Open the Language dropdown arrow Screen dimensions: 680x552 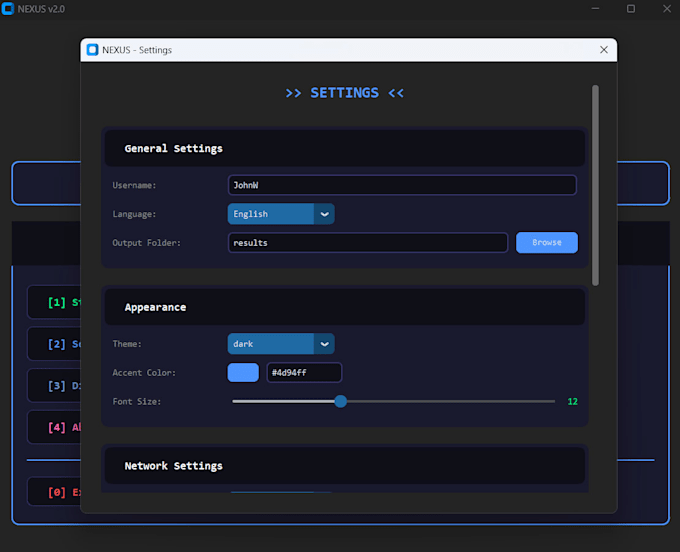click(324, 214)
